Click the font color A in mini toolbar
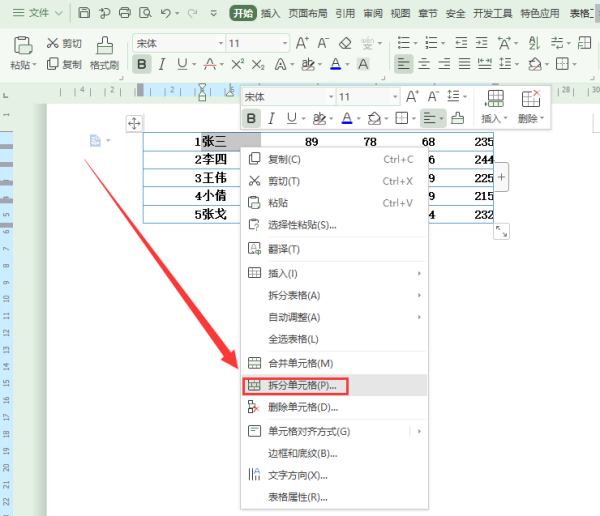 click(347, 118)
